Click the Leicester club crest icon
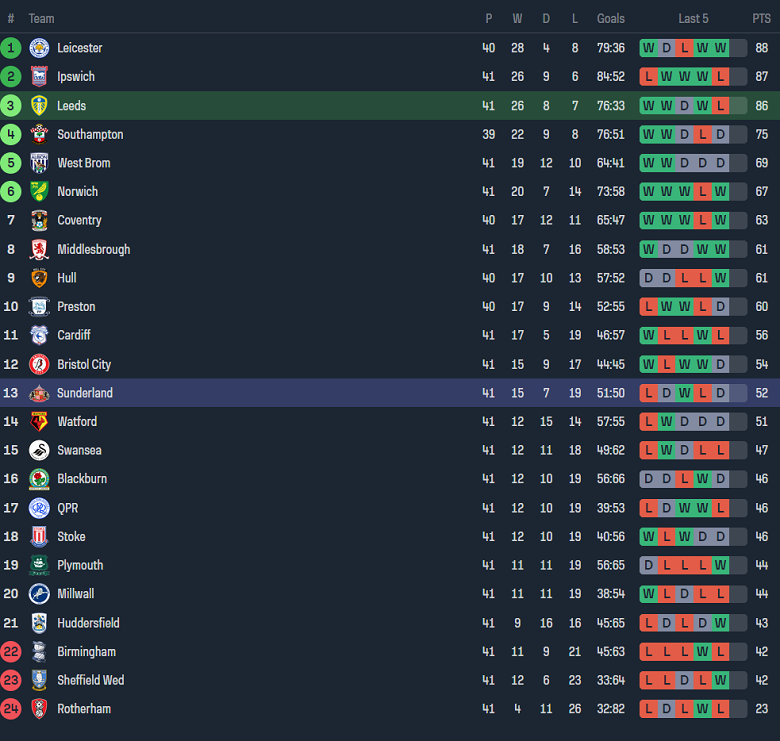780x741 pixels. tap(39, 48)
